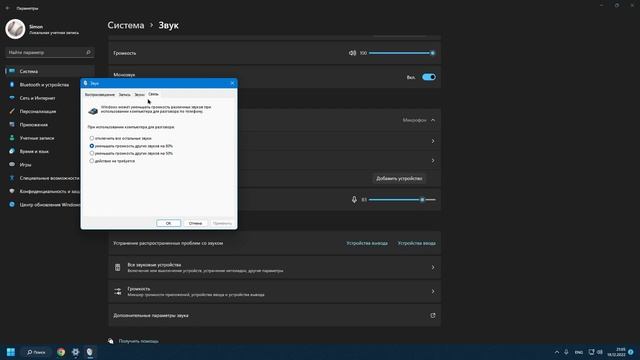640x360 pixels.
Task: Click the Найти параметр search field
Action: [x=49, y=52]
